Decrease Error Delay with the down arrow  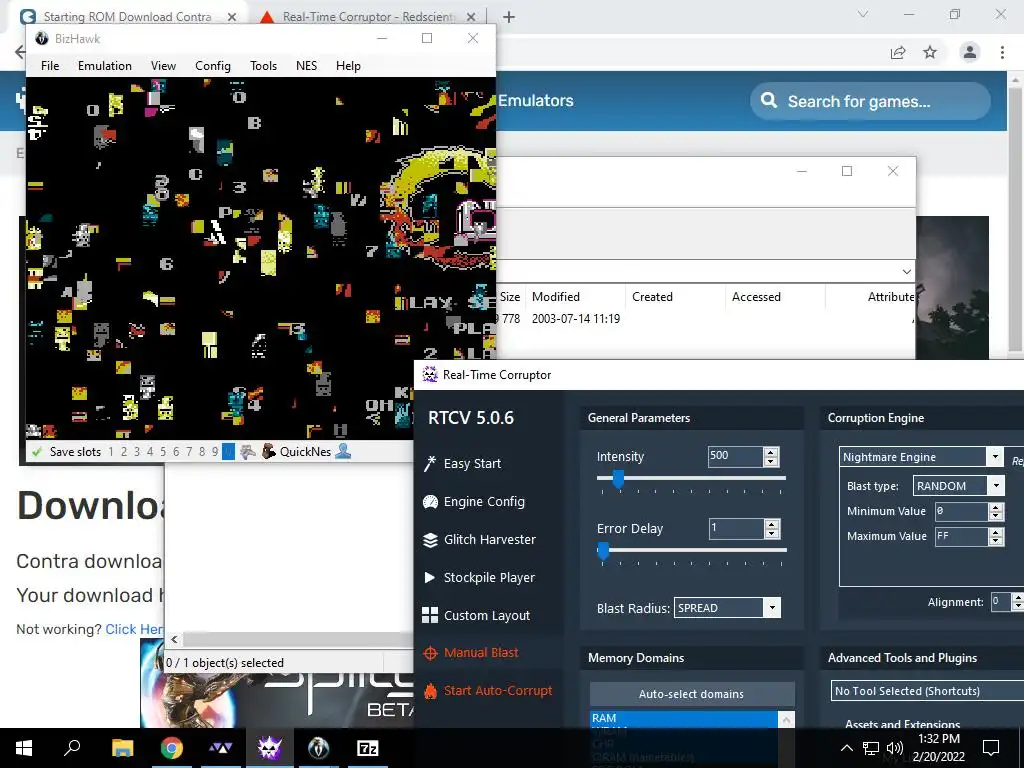(x=771, y=533)
